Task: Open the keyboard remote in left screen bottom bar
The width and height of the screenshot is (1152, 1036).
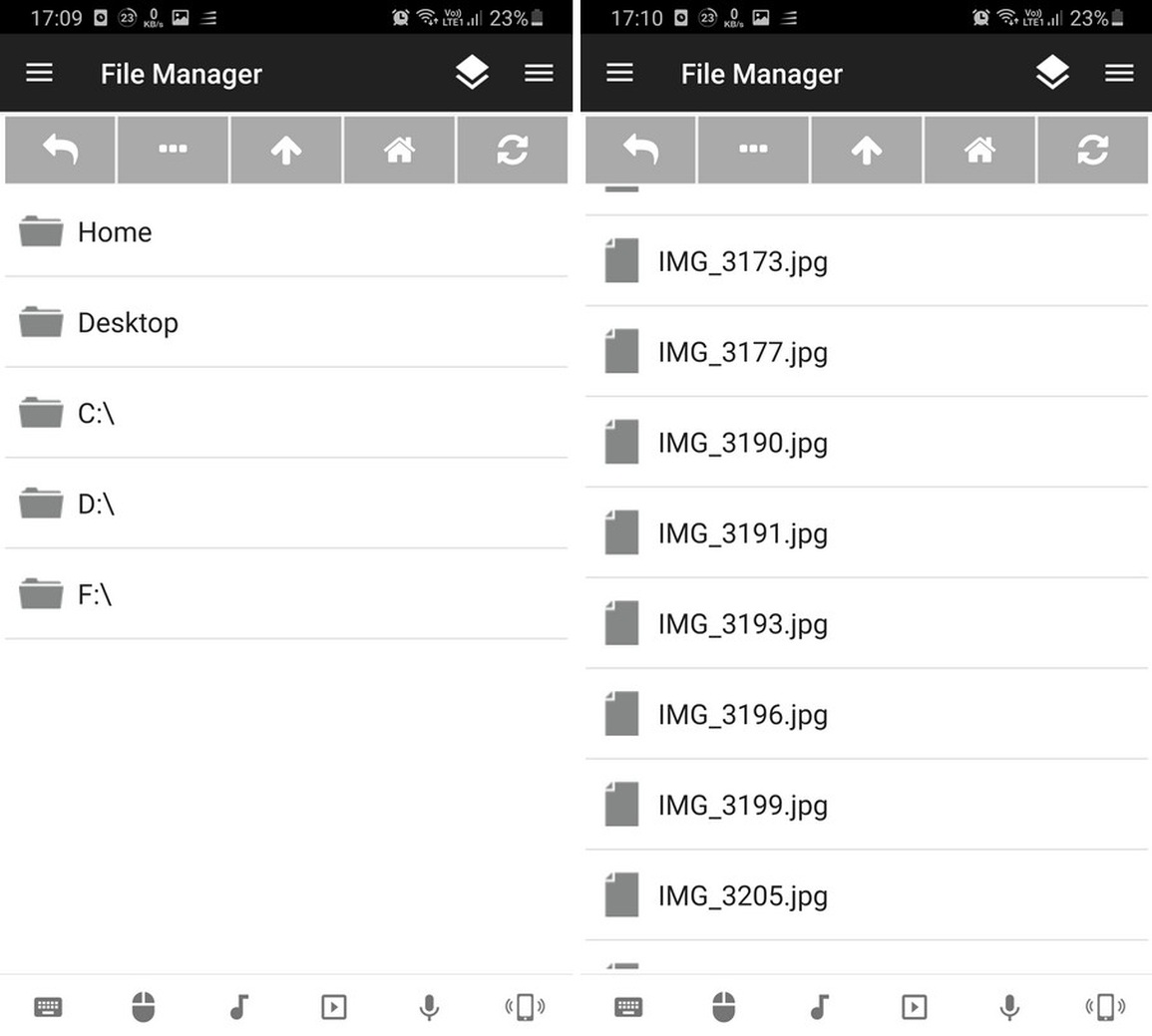Action: (48, 1007)
